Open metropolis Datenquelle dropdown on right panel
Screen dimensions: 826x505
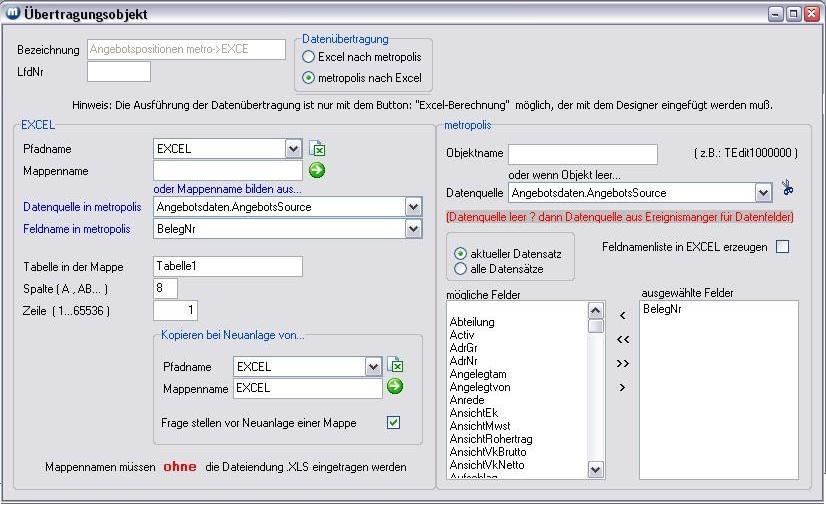[x=763, y=192]
